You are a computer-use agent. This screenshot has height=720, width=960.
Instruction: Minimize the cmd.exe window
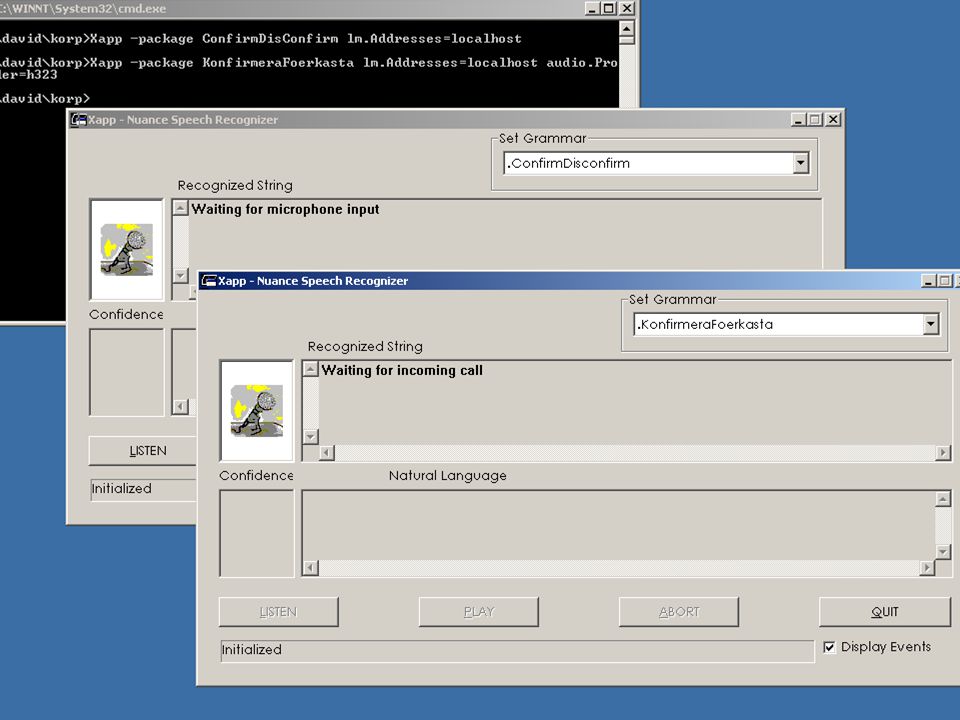pyautogui.click(x=593, y=8)
